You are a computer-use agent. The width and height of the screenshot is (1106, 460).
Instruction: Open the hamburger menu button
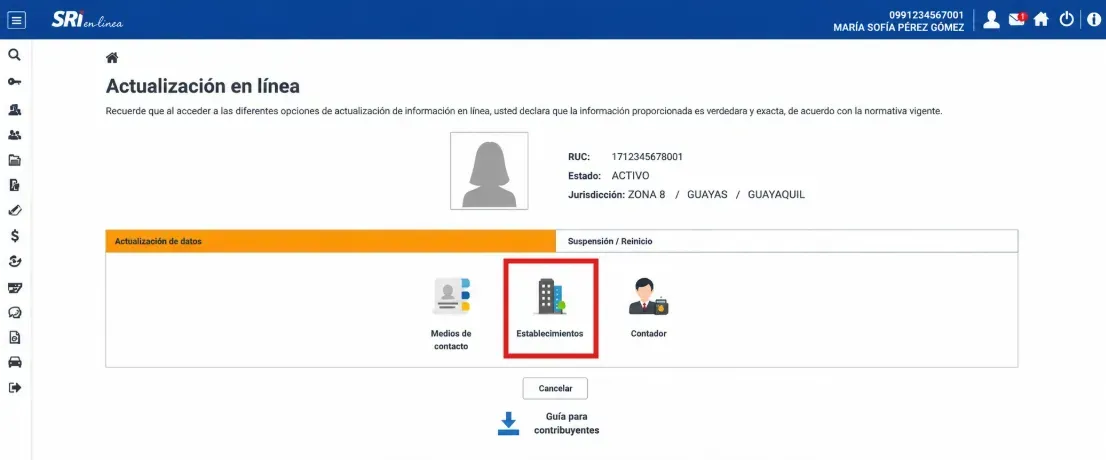point(16,19)
